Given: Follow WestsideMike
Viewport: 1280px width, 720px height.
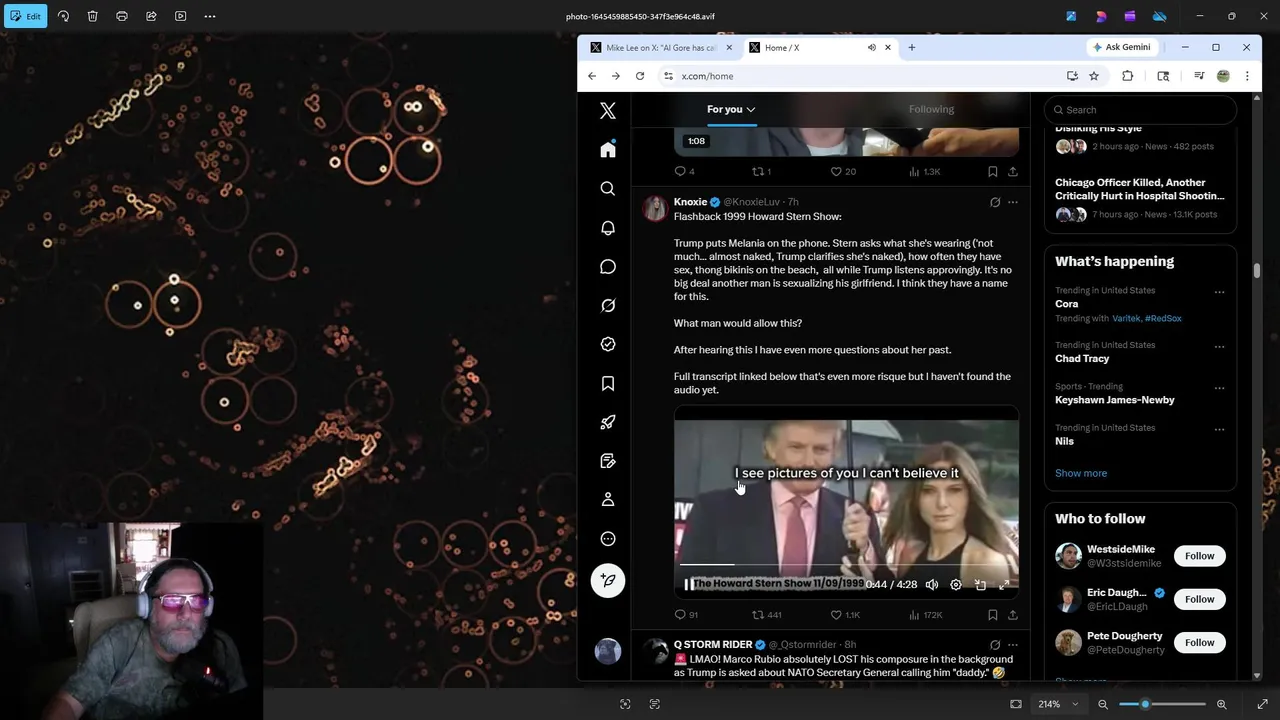Looking at the screenshot, I should click(1199, 556).
